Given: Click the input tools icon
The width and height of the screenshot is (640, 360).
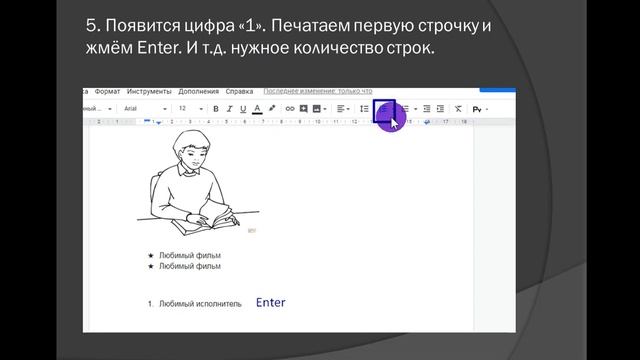Looking at the screenshot, I should pos(476,109).
